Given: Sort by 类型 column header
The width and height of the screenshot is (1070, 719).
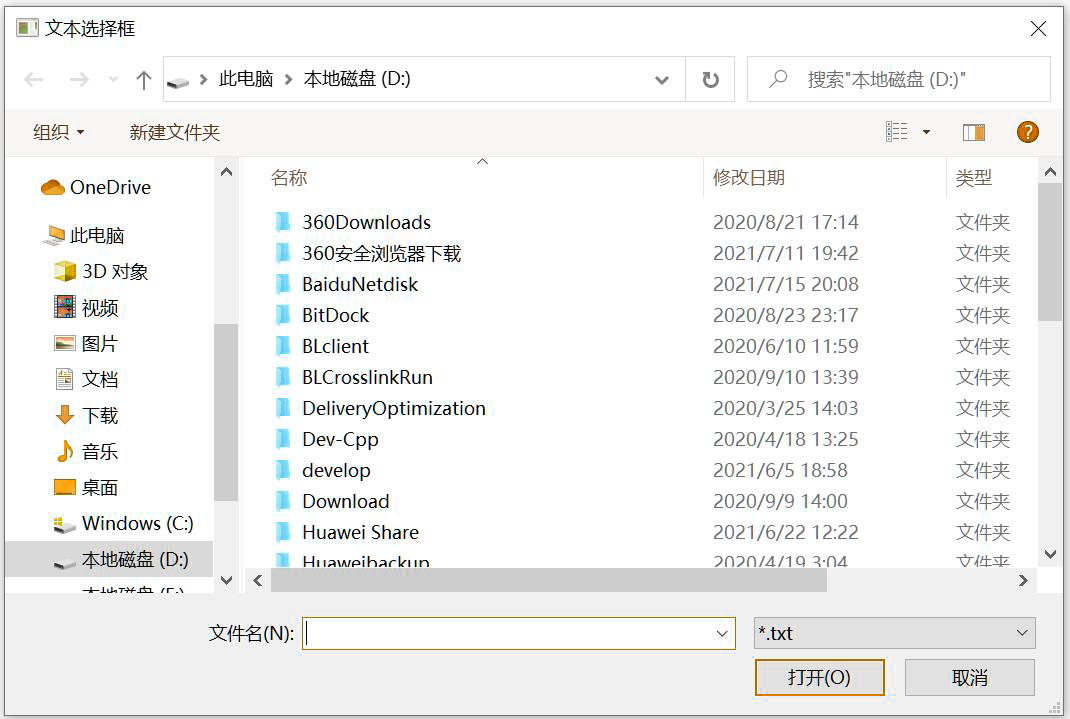Looking at the screenshot, I should (973, 178).
